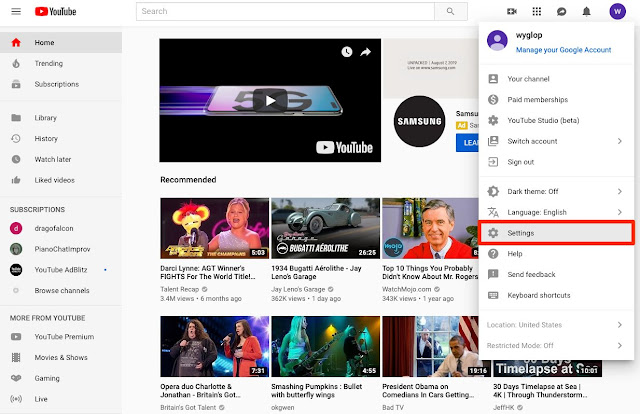
Task: Expand Switch account submenu
Action: [x=556, y=141]
